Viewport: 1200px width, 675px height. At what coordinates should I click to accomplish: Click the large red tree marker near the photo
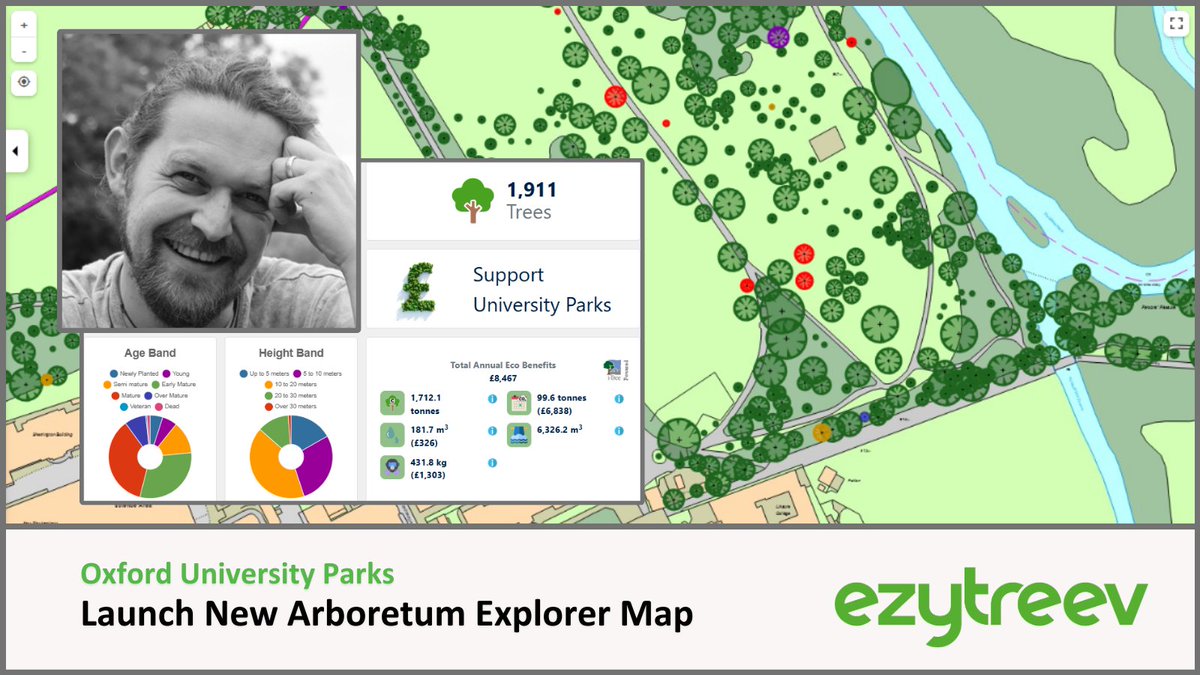click(x=615, y=96)
